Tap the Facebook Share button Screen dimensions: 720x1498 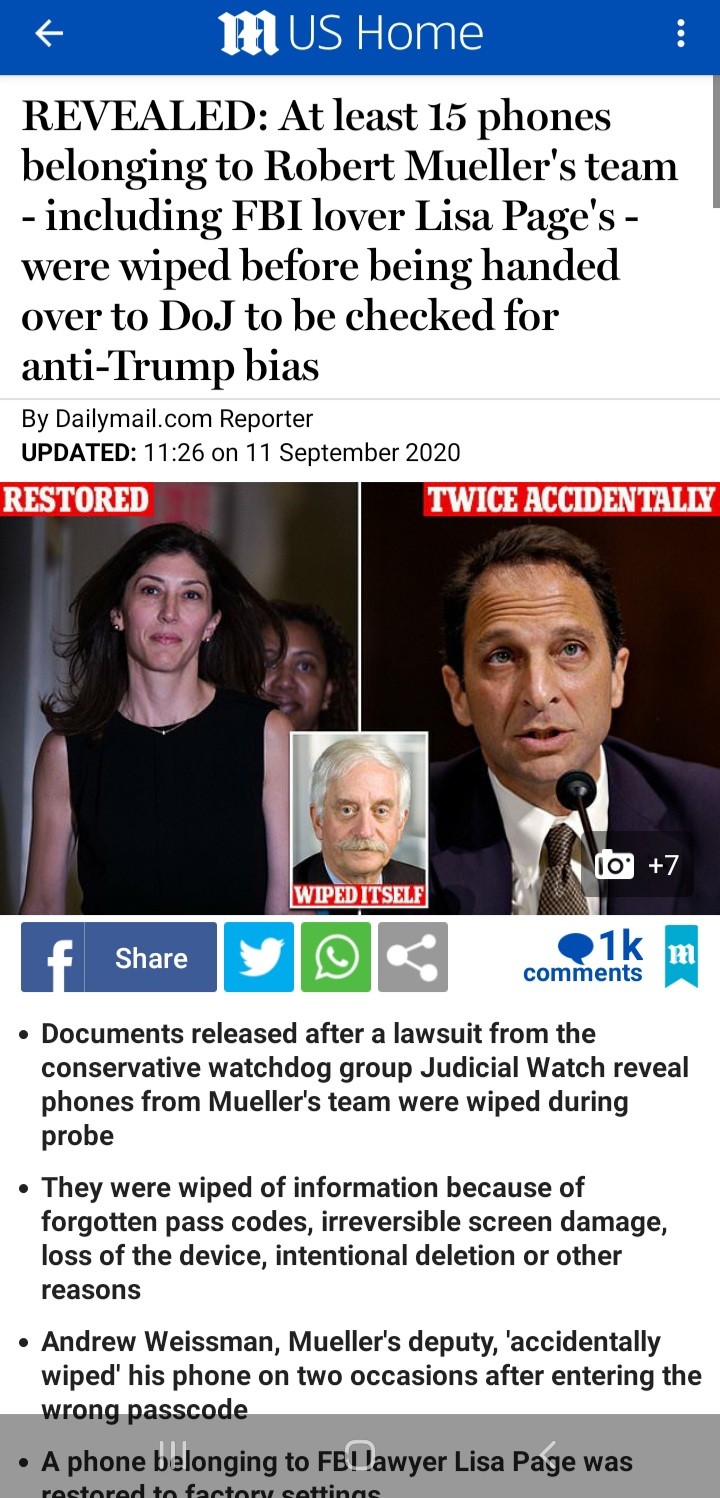pos(151,957)
